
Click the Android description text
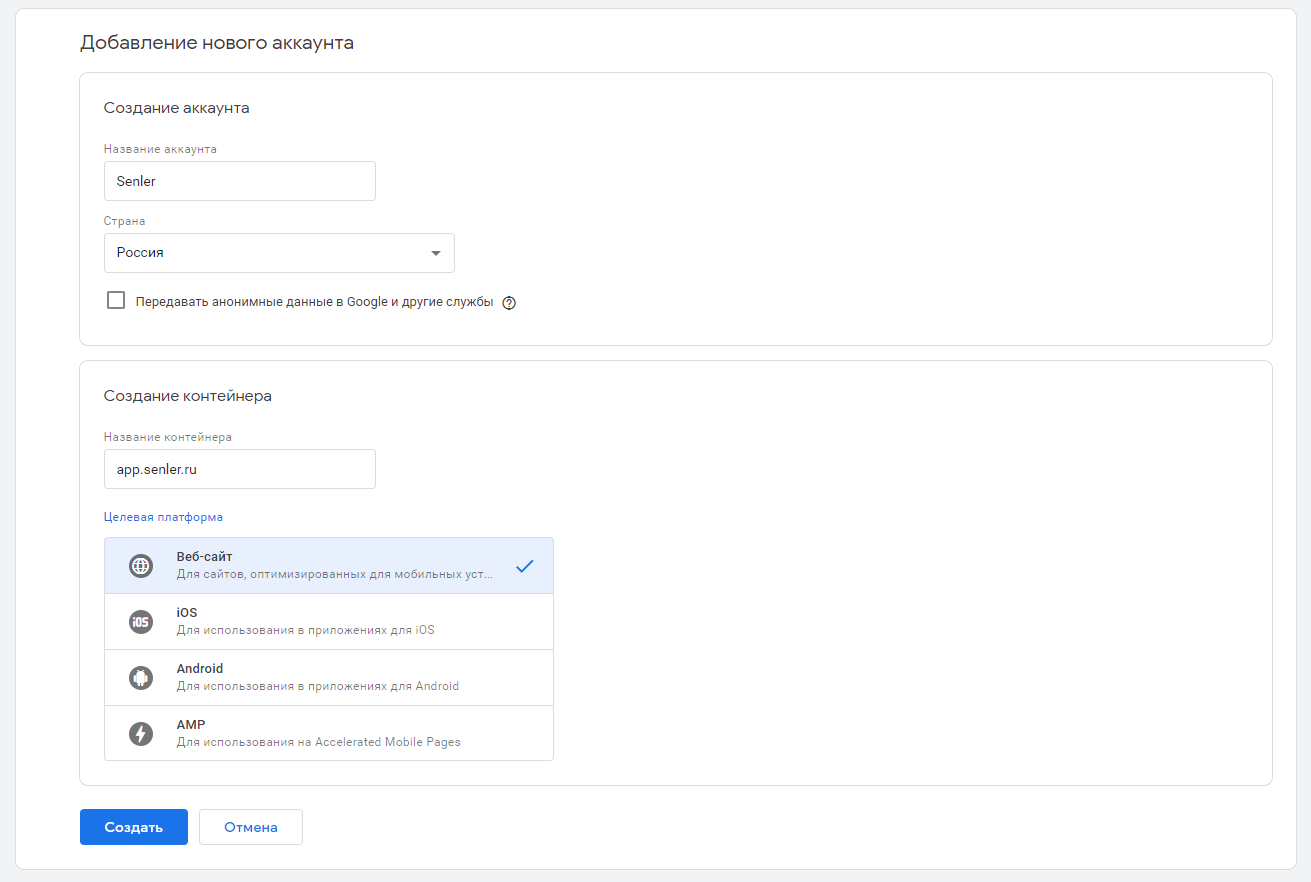[x=317, y=686]
